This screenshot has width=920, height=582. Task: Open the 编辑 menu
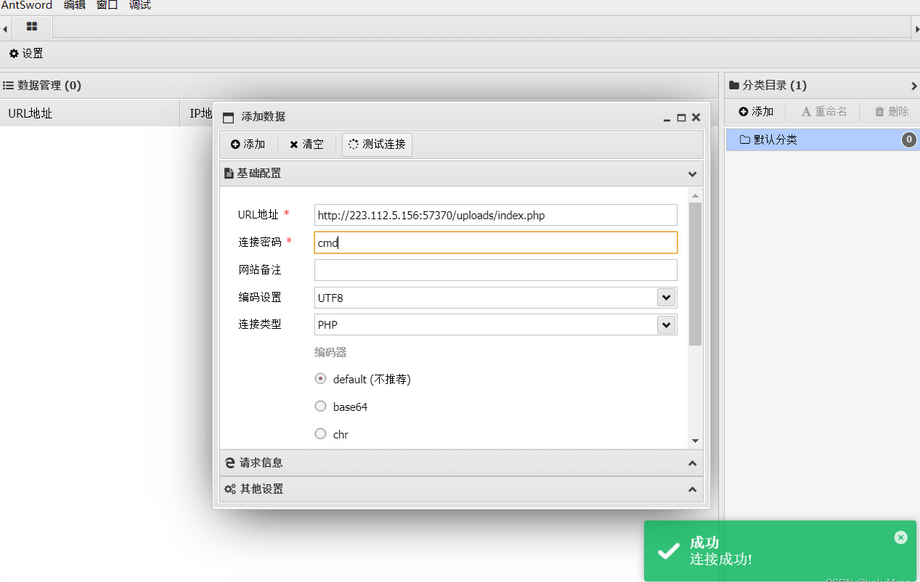click(75, 5)
